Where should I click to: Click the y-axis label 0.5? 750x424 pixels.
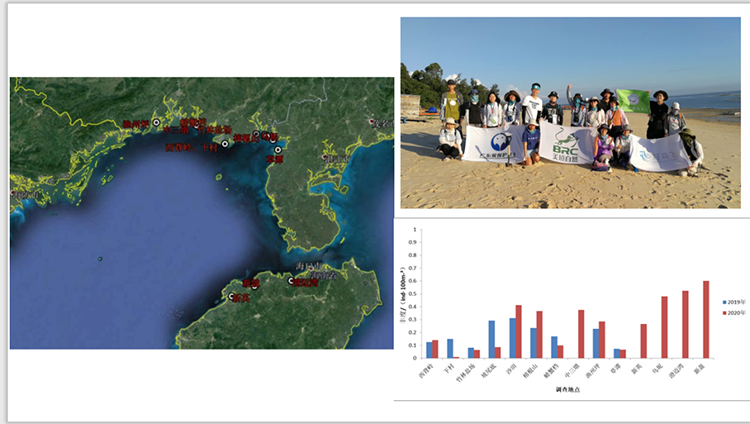click(414, 294)
